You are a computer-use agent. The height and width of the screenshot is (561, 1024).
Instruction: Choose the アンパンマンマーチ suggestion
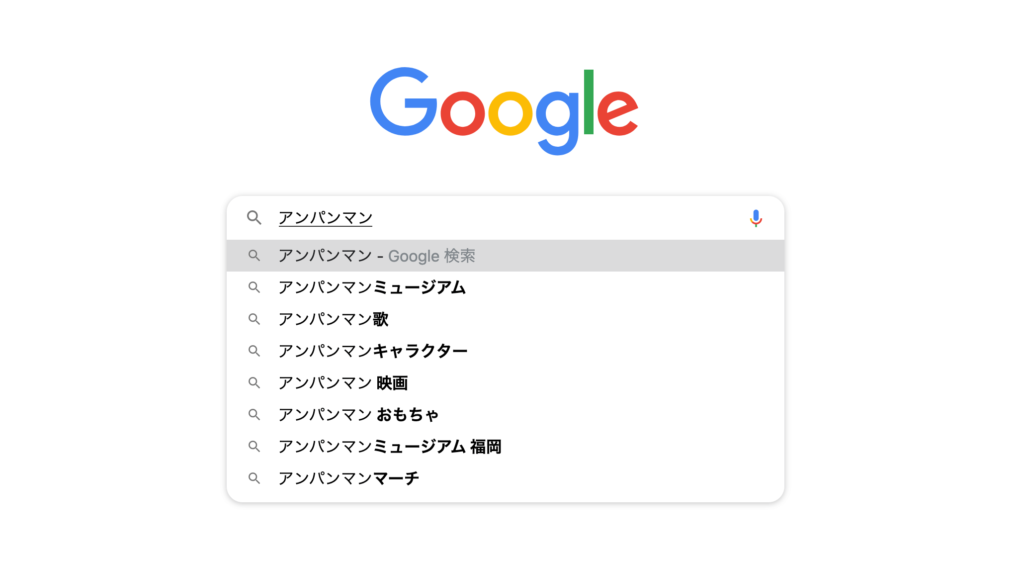[x=505, y=479]
